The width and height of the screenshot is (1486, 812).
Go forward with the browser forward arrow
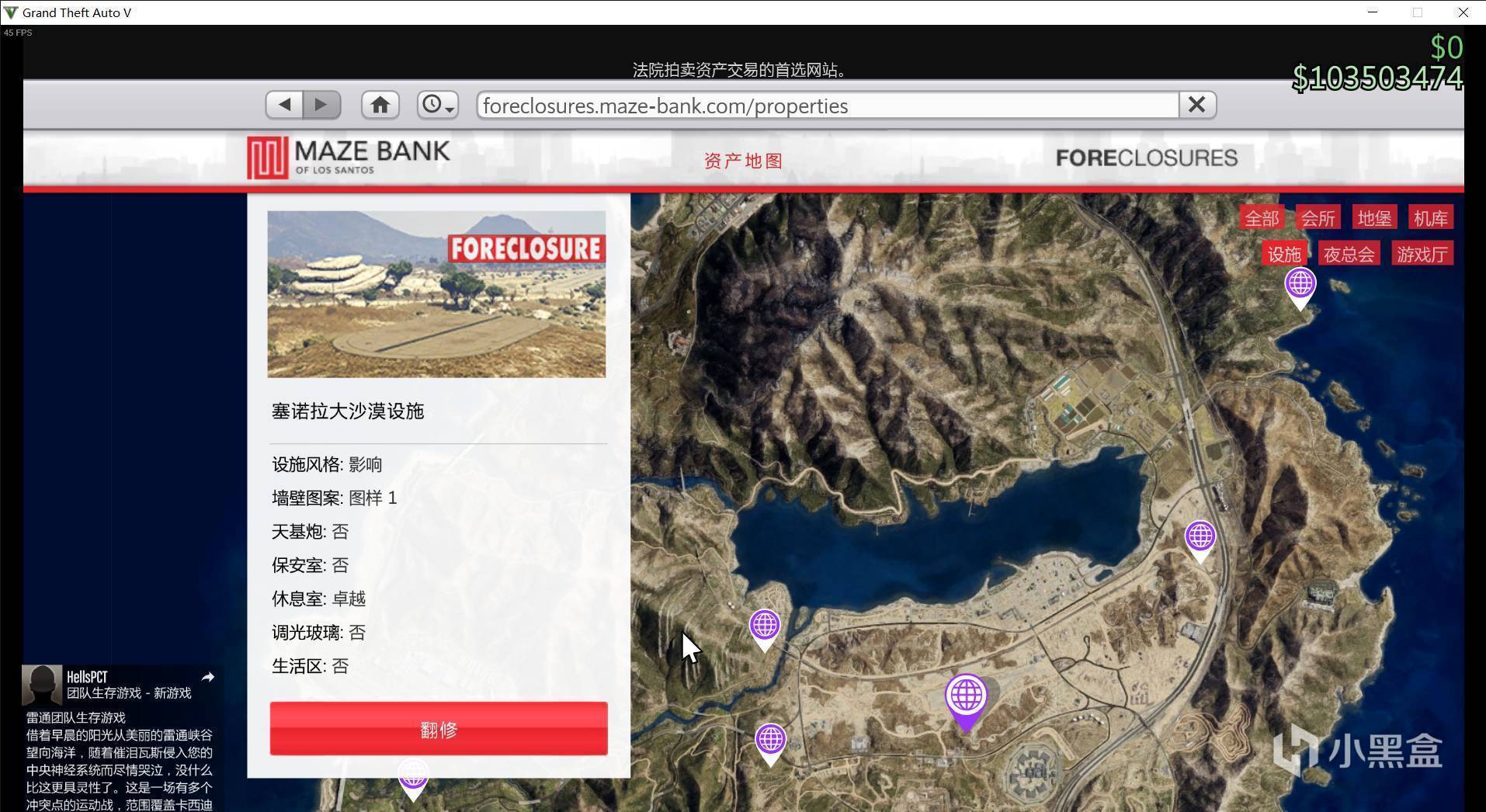tap(321, 105)
